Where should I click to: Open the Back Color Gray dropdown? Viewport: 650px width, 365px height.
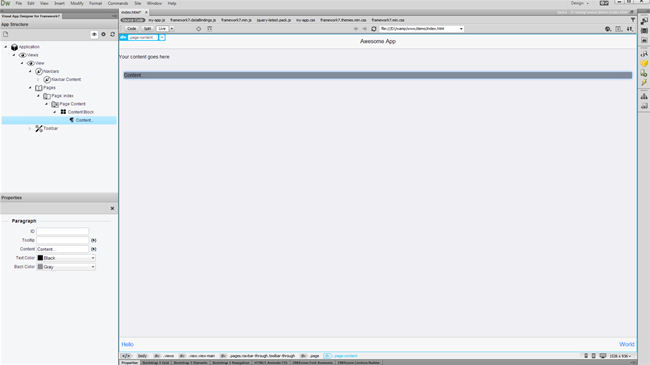click(x=66, y=267)
